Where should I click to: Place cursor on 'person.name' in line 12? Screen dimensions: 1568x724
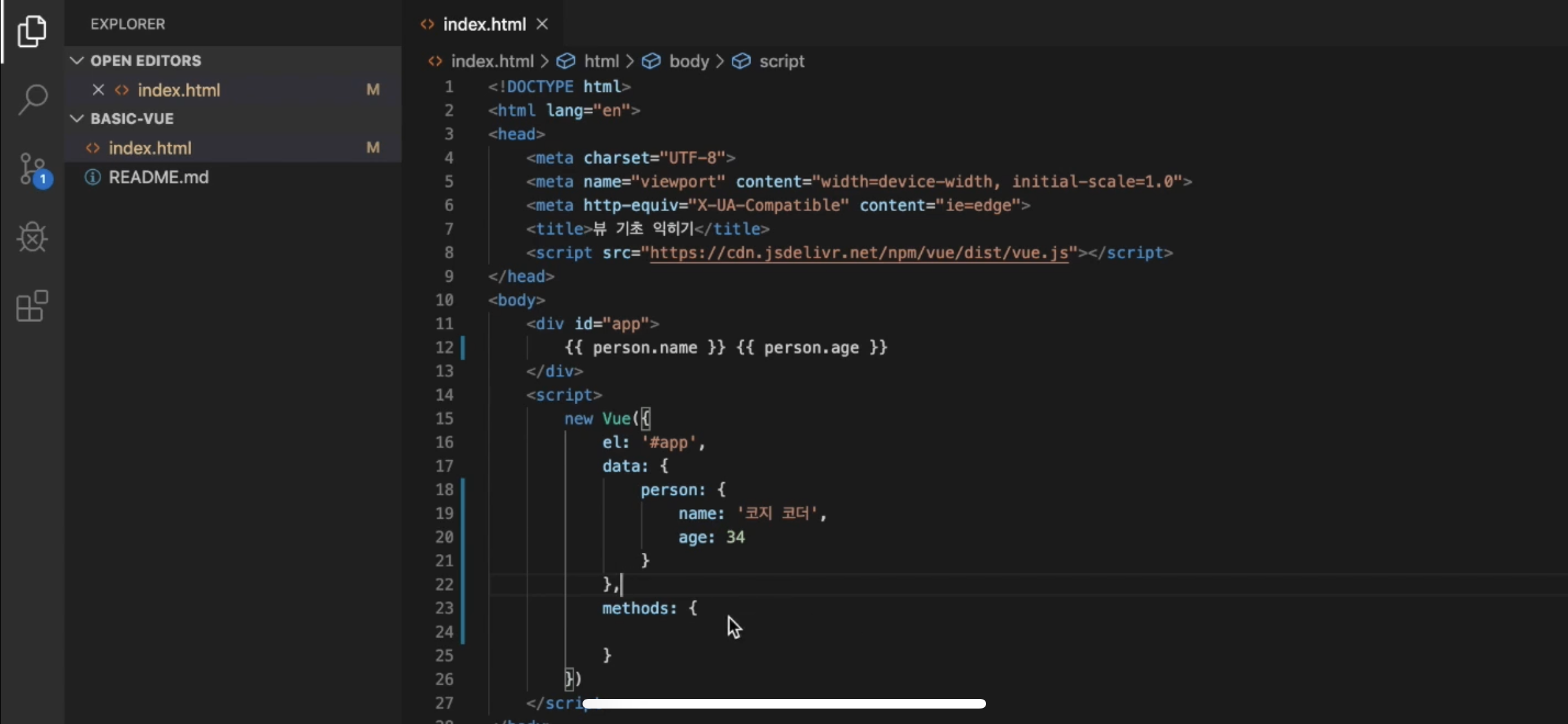click(645, 348)
